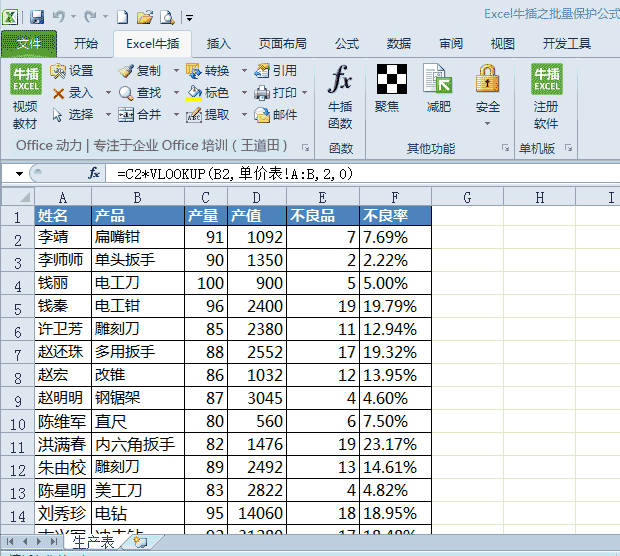This screenshot has width=620, height=556.
Task: Expand the 录入 dropdown arrow
Action: click(x=108, y=93)
